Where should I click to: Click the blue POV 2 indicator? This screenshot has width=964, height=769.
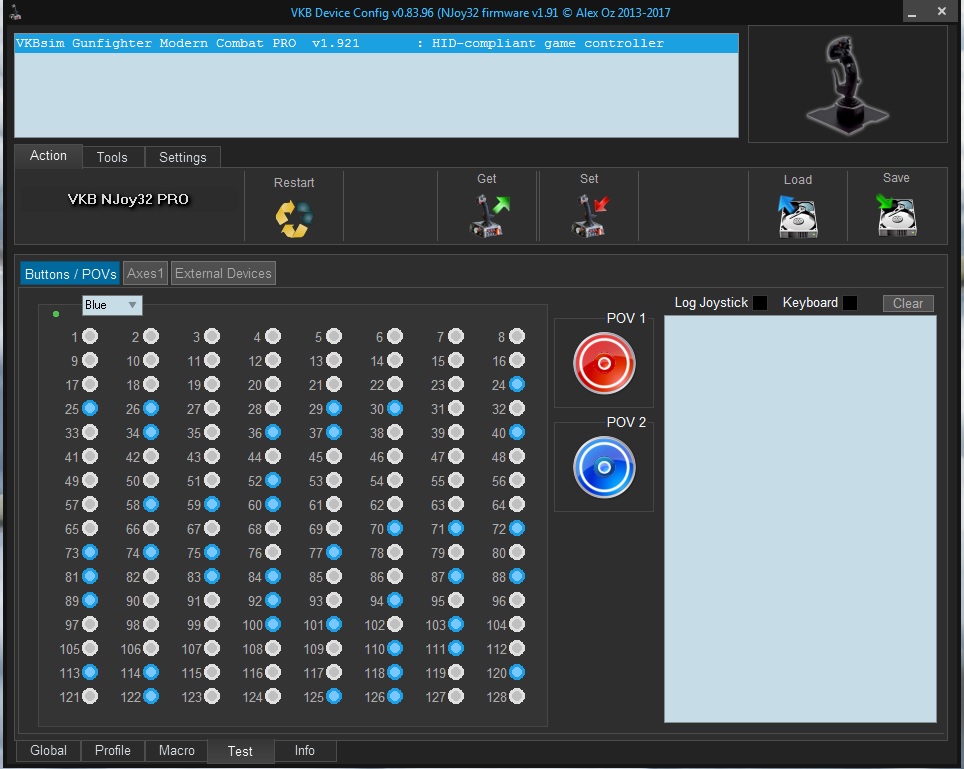(604, 467)
